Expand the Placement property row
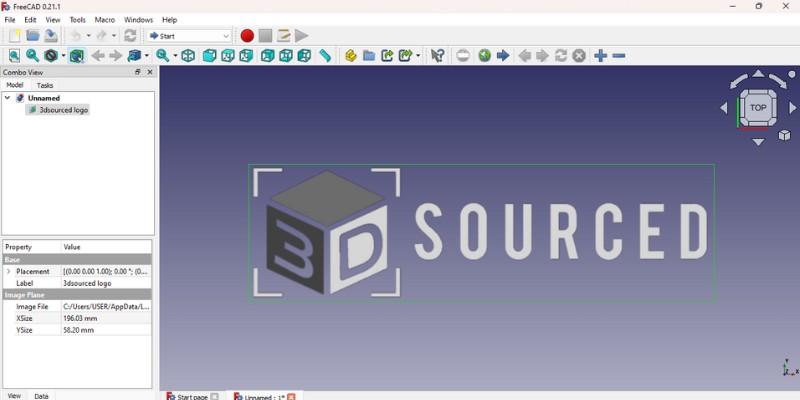The width and height of the screenshot is (800, 400). point(9,272)
